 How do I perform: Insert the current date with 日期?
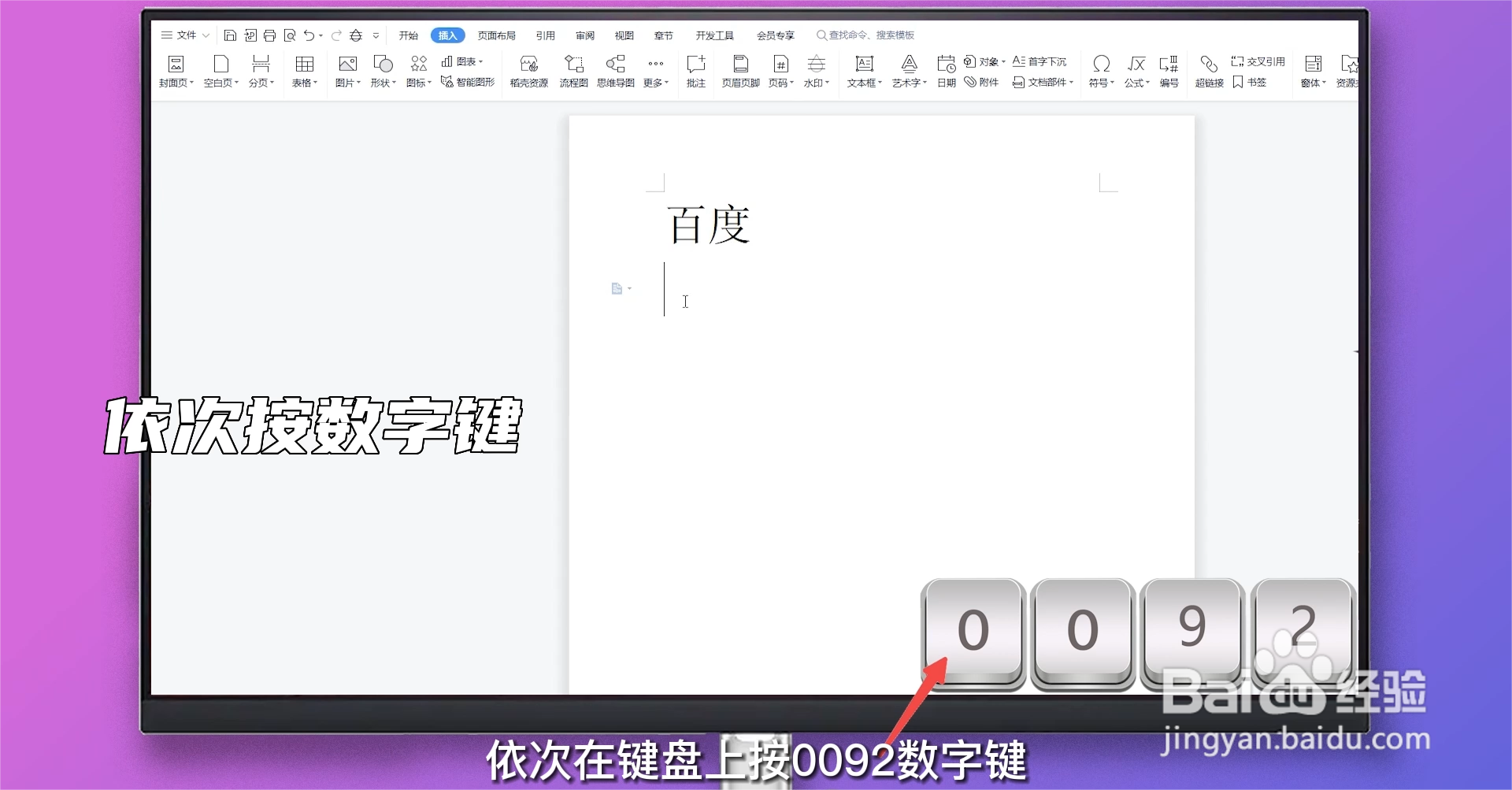946,71
